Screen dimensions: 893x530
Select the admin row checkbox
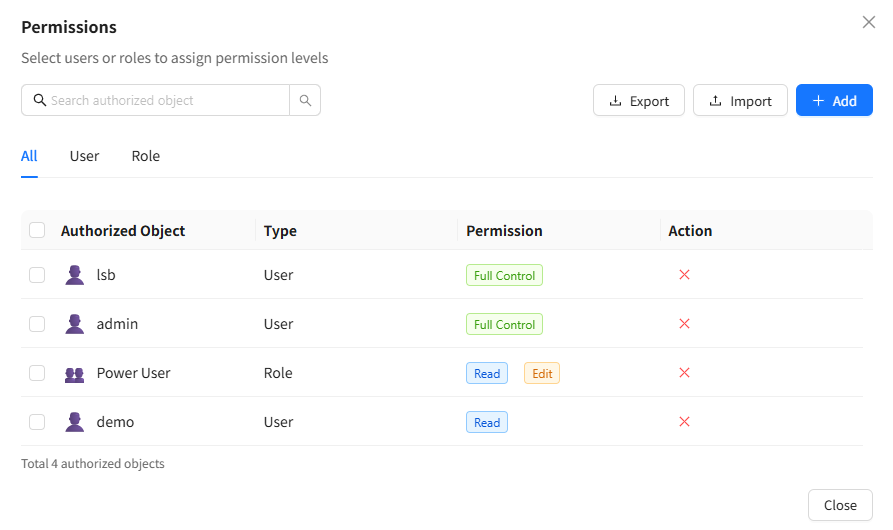[37, 324]
